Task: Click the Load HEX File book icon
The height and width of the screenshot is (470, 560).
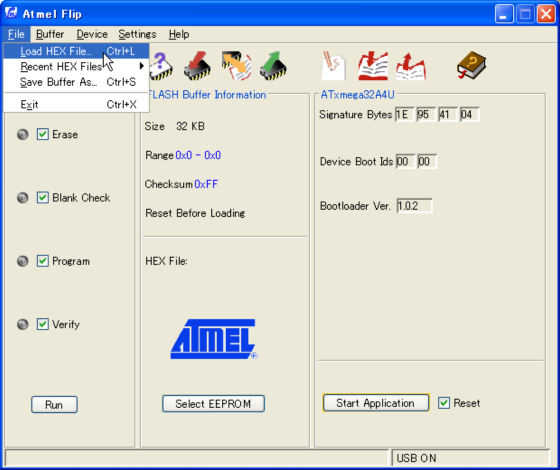Action: 373,66
